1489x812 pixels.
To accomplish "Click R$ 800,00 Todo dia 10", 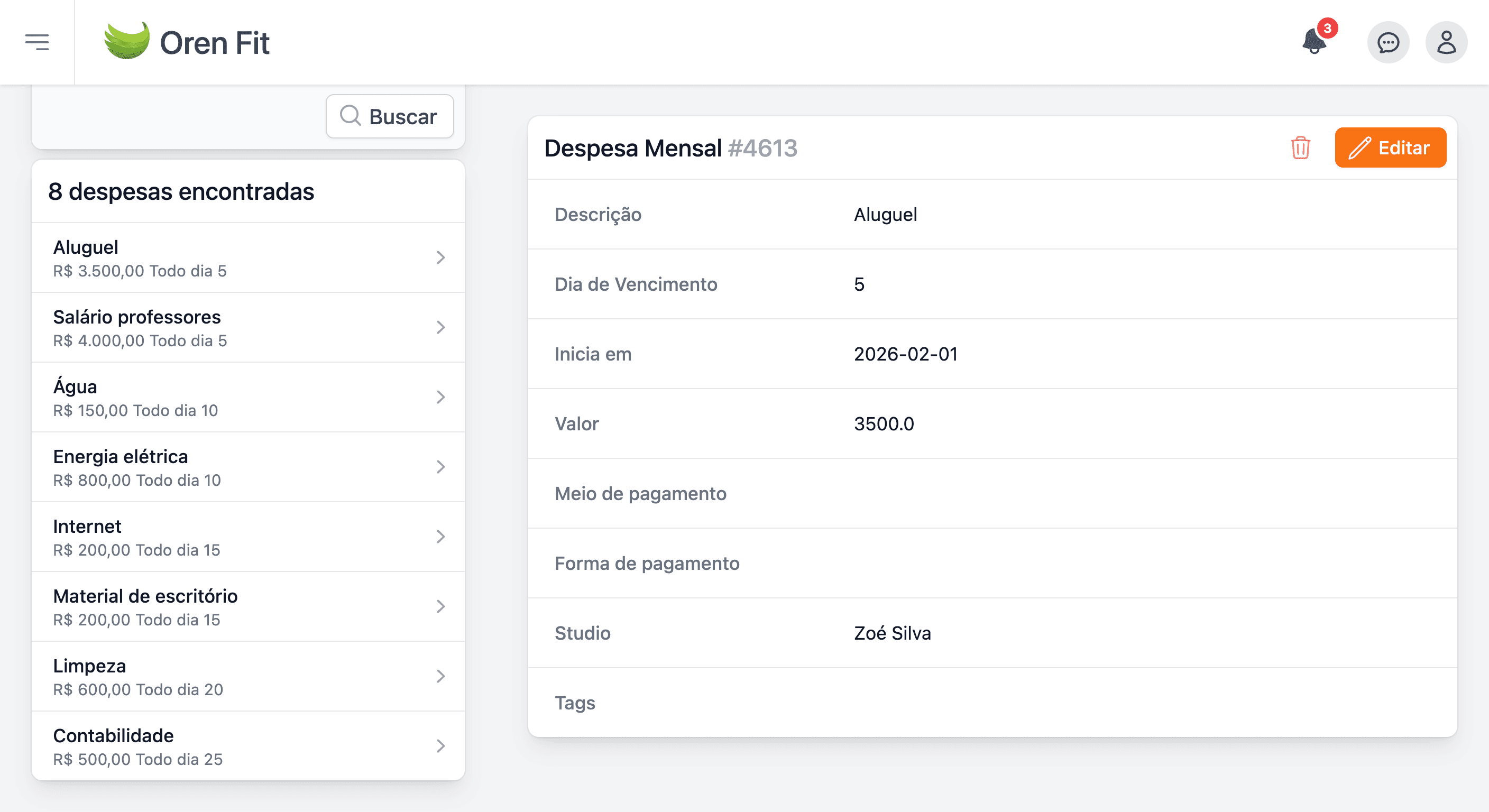I will [137, 481].
